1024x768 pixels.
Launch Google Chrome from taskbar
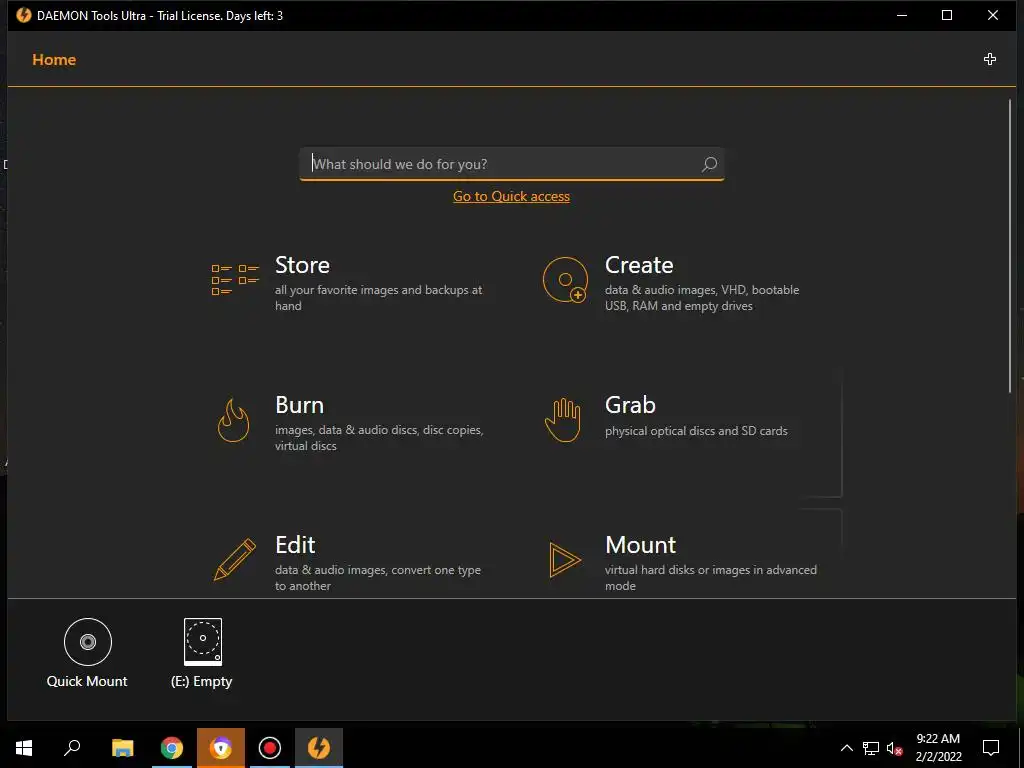pos(172,748)
